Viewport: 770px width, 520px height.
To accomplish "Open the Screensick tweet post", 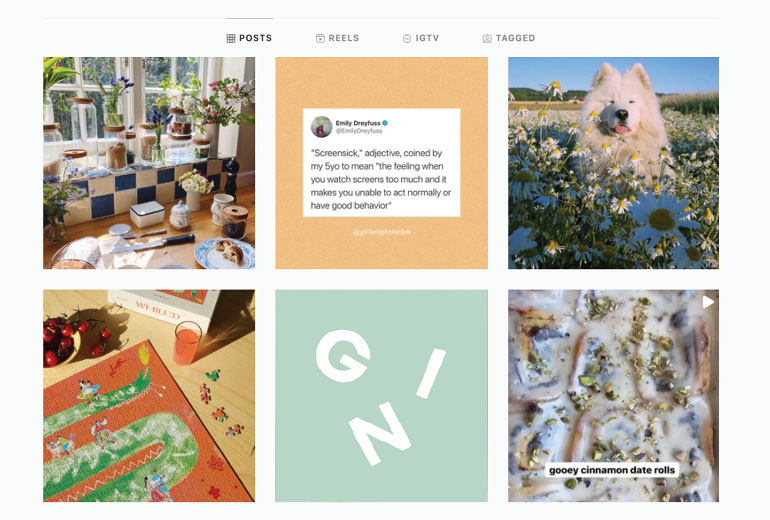I will pyautogui.click(x=382, y=163).
